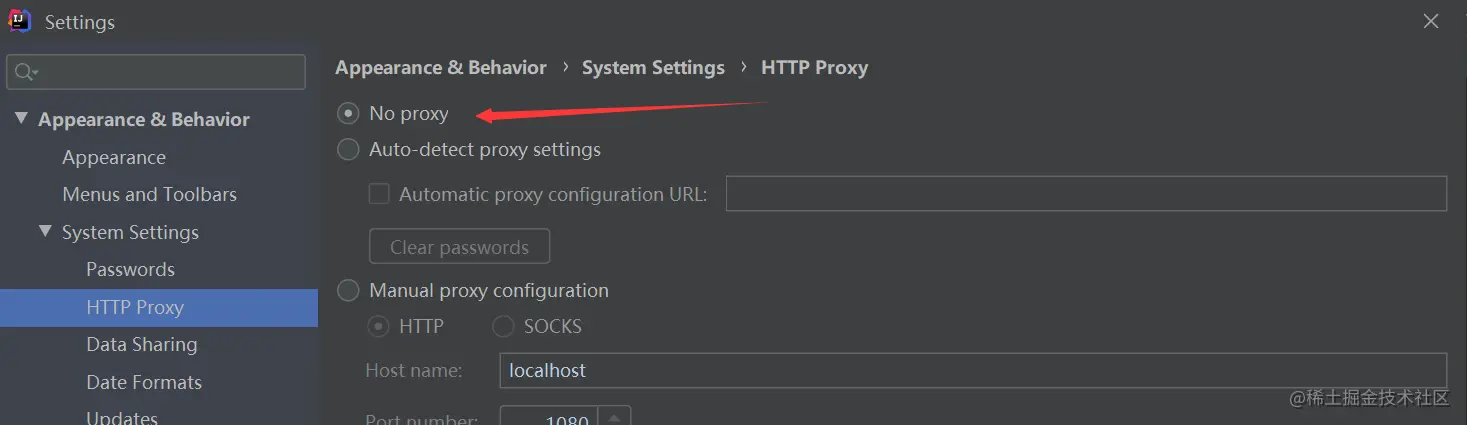Select Auto-detect proxy settings option
Screen dimensions: 1467x425
click(x=348, y=150)
